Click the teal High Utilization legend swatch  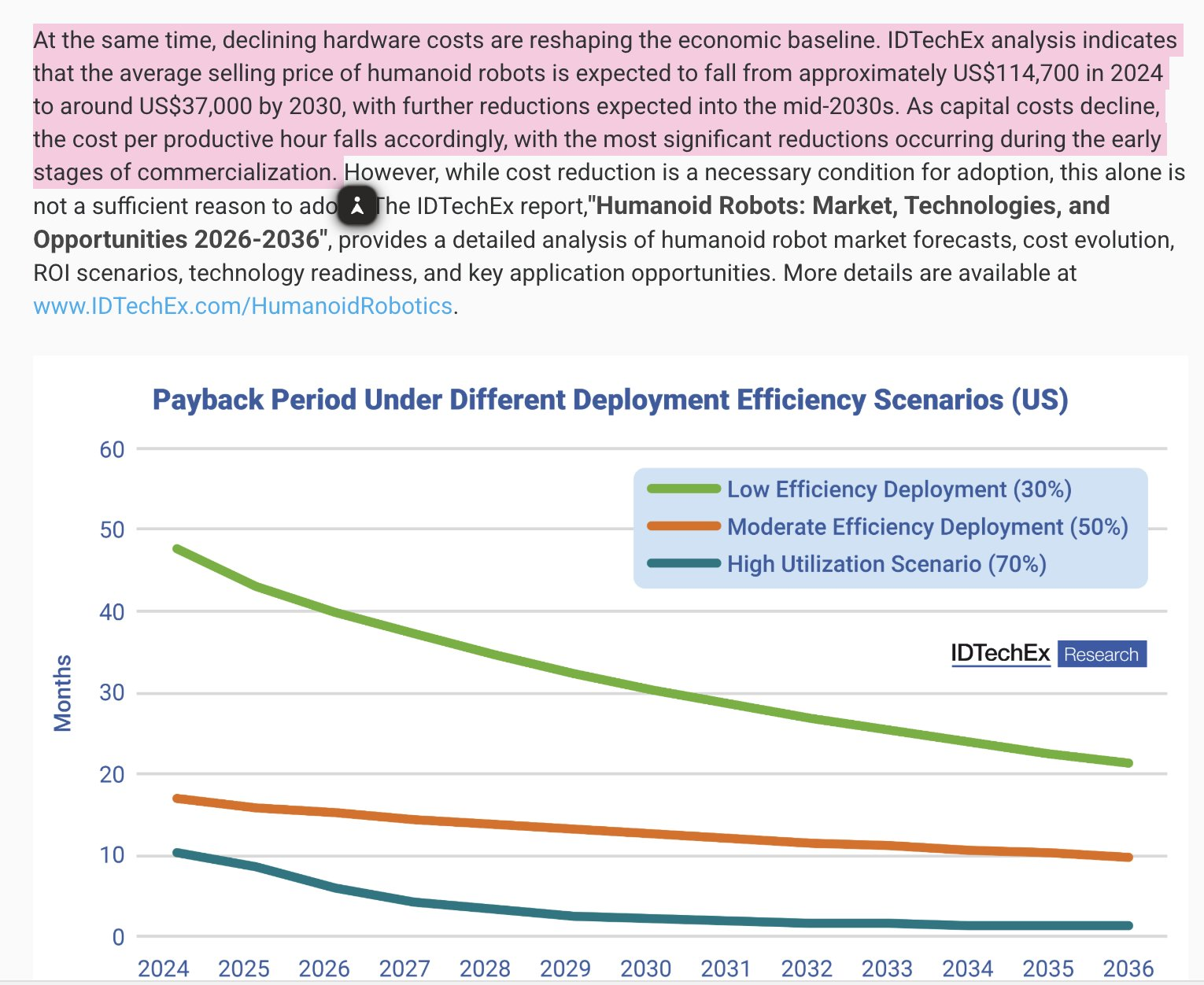(684, 563)
